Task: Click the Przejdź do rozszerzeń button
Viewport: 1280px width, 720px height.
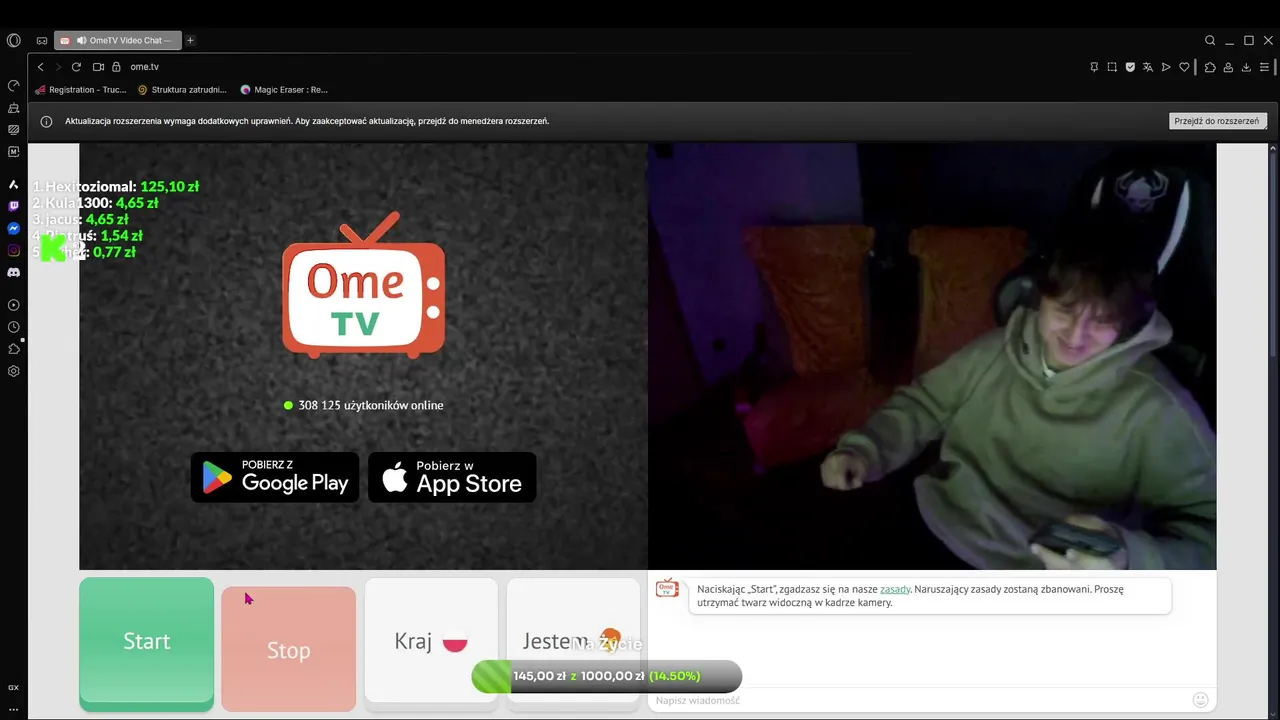Action: (1217, 121)
